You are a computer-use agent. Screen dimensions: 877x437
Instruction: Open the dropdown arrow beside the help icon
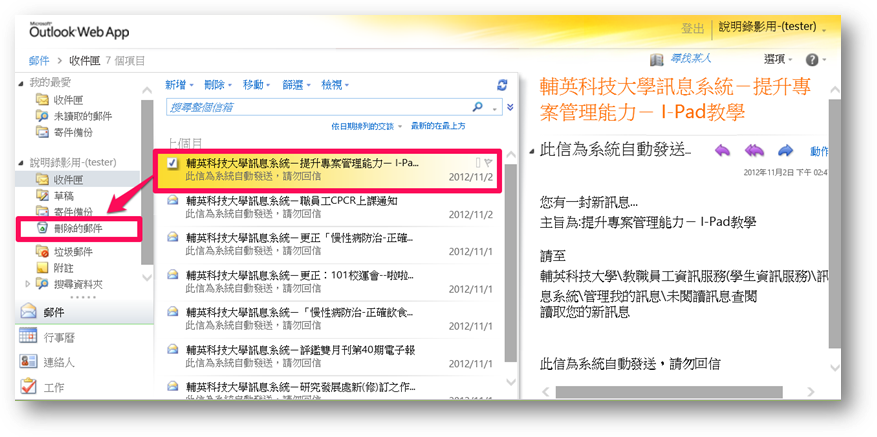824,60
